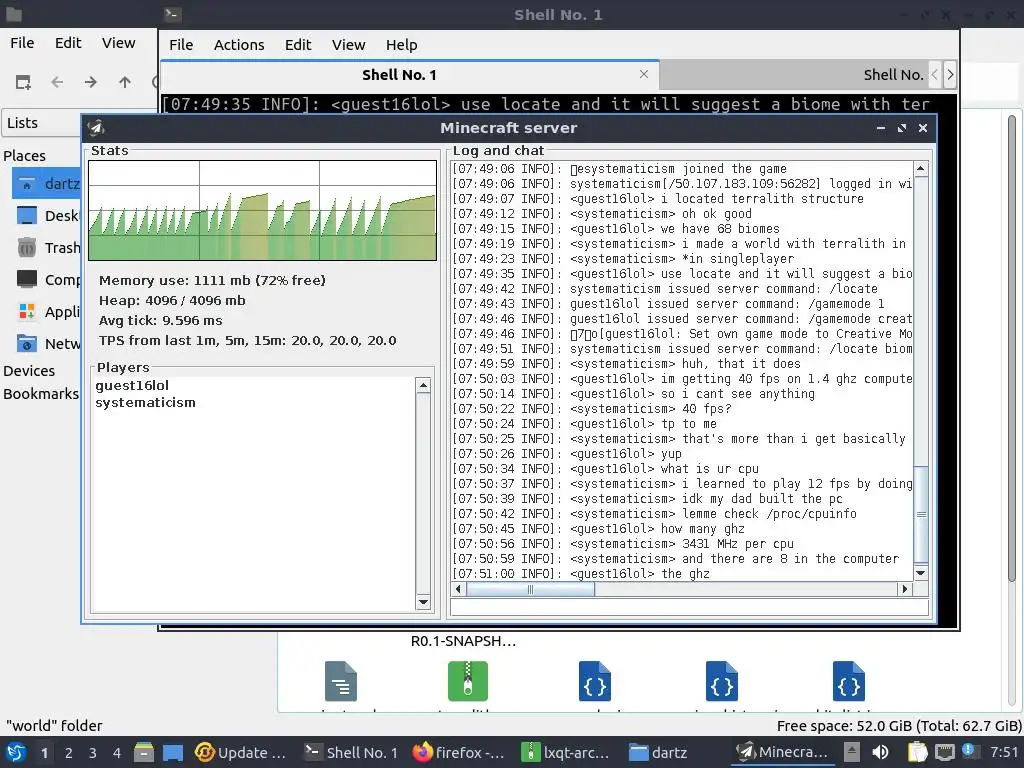
Task: Switch to virtual desktop 2
Action: [x=68, y=752]
